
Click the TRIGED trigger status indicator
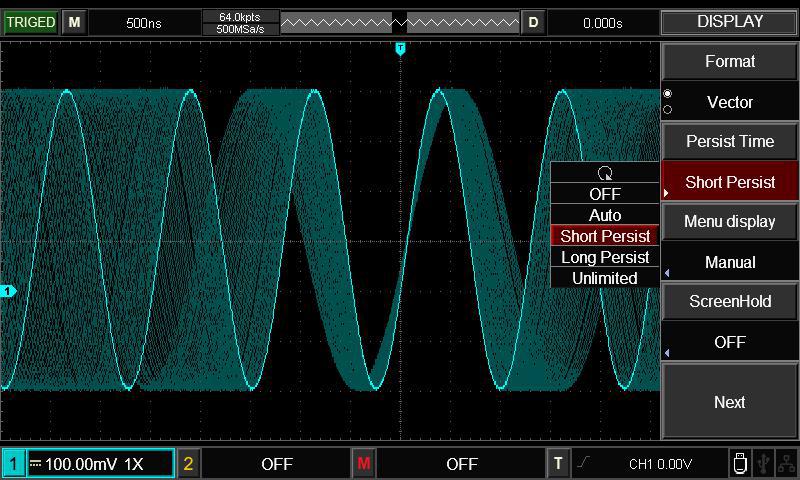click(30, 22)
